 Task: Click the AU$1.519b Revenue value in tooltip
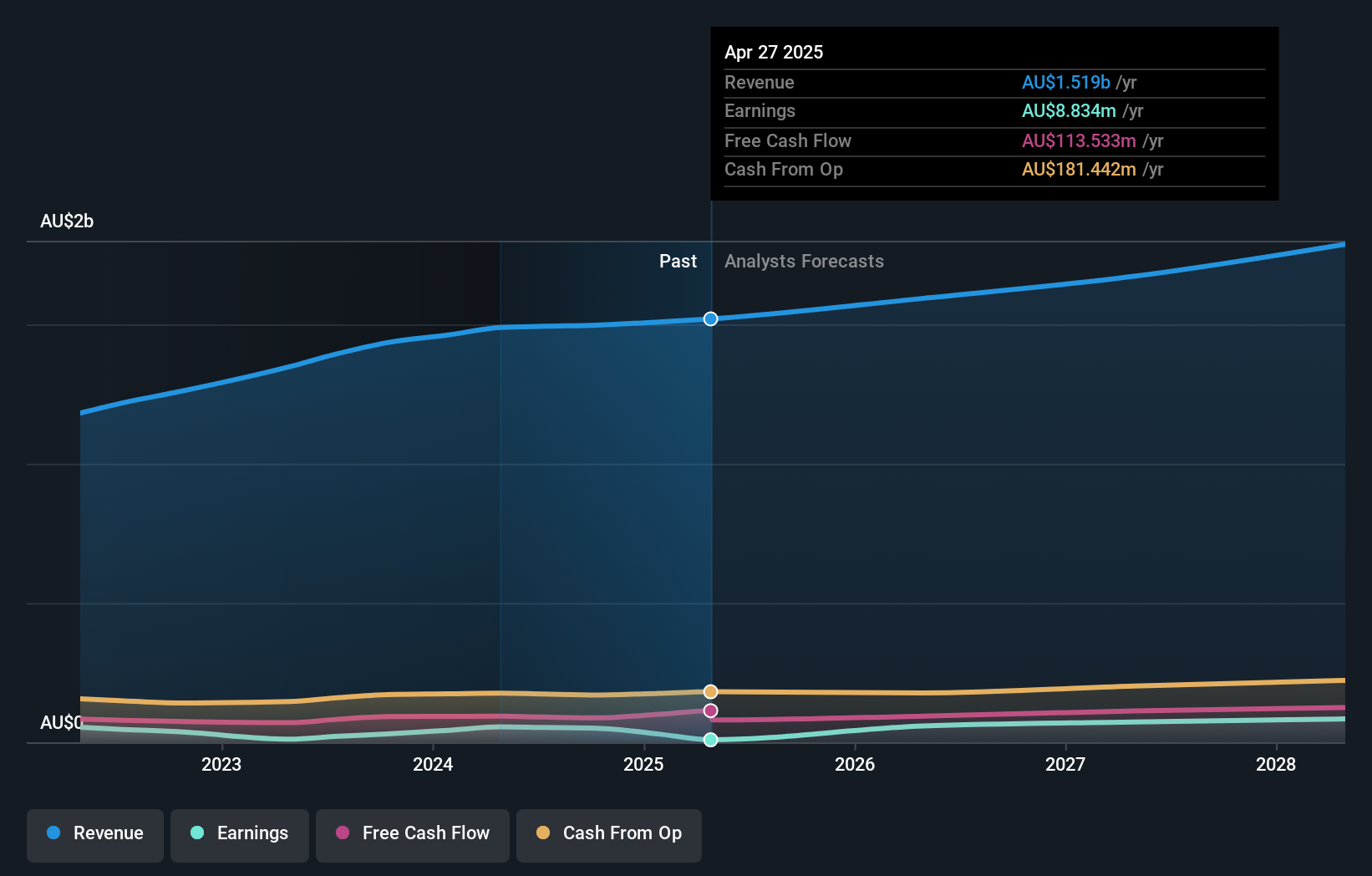point(1066,82)
